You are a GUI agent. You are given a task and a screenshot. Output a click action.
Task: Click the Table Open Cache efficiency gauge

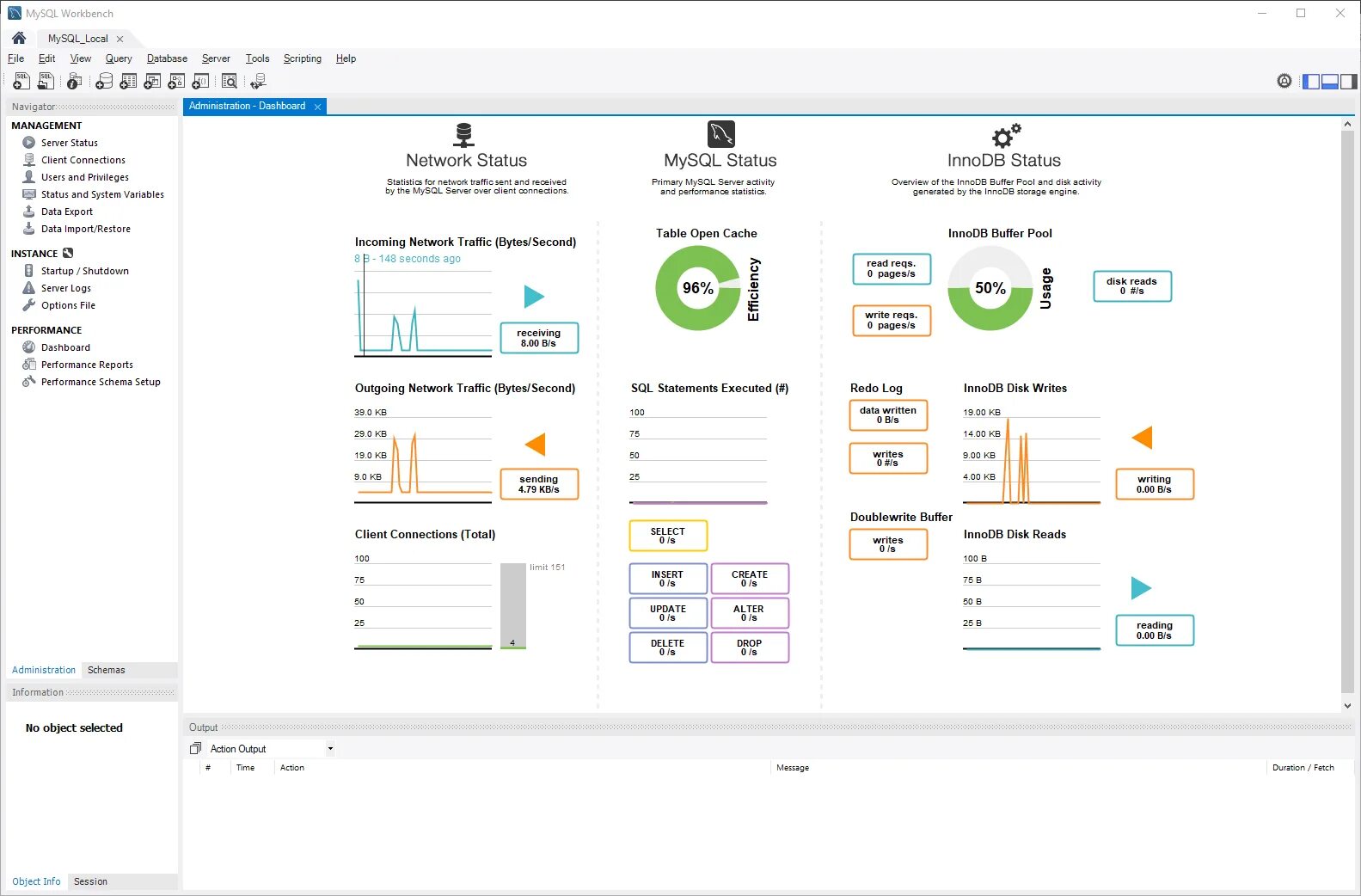697,288
